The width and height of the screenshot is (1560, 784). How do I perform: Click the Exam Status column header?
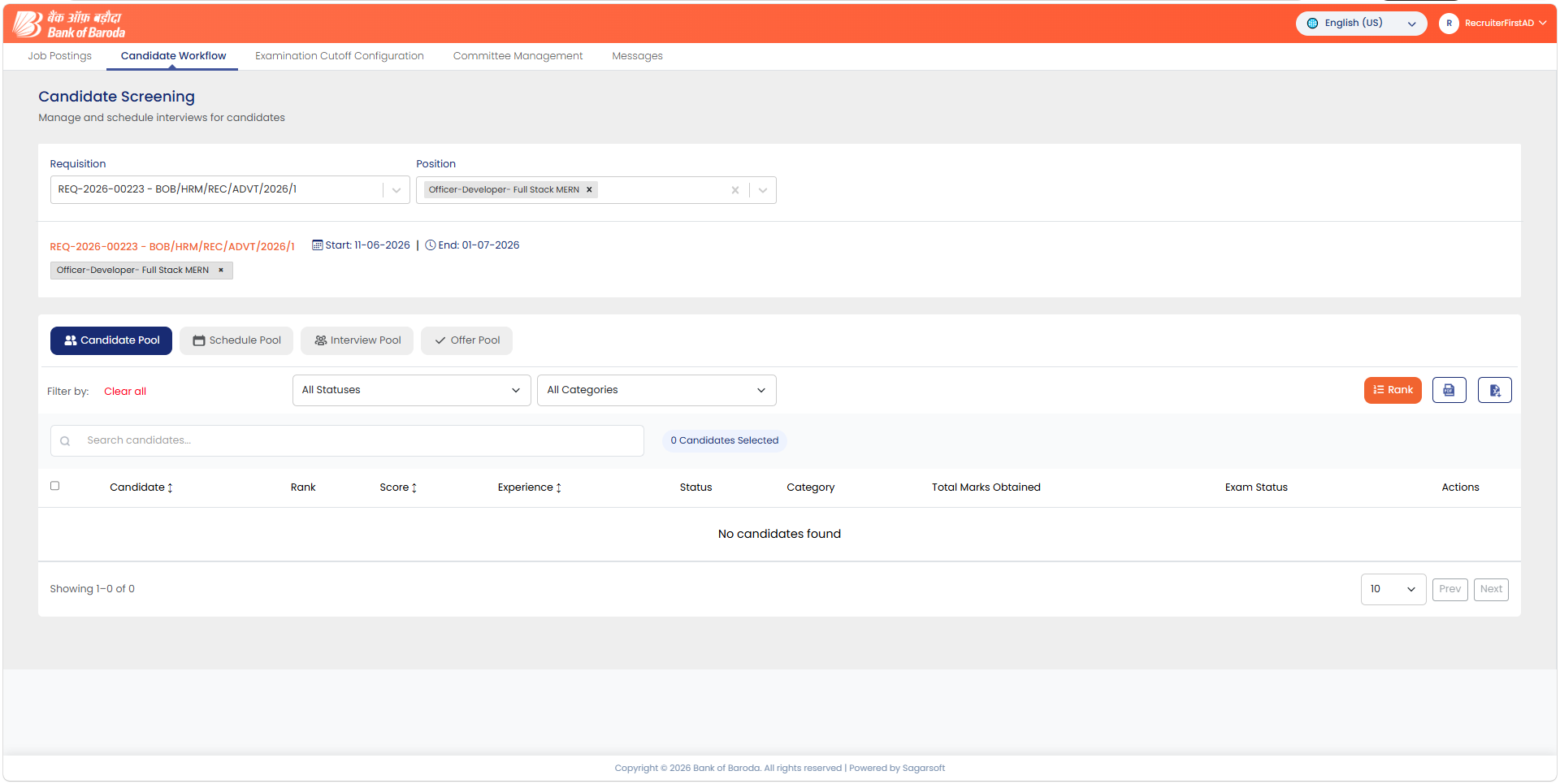click(x=1256, y=487)
